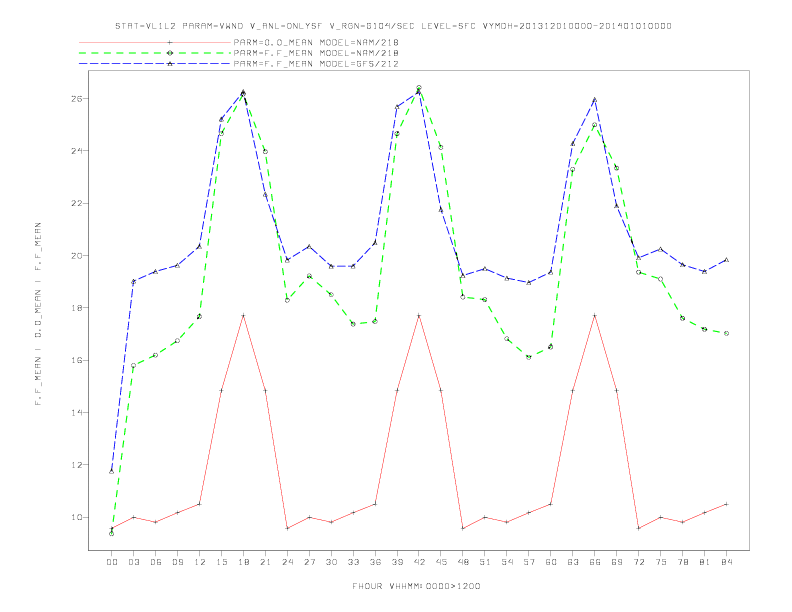792x612 pixels.
Task: Click x-axis tick label 45
Action: tap(441, 562)
